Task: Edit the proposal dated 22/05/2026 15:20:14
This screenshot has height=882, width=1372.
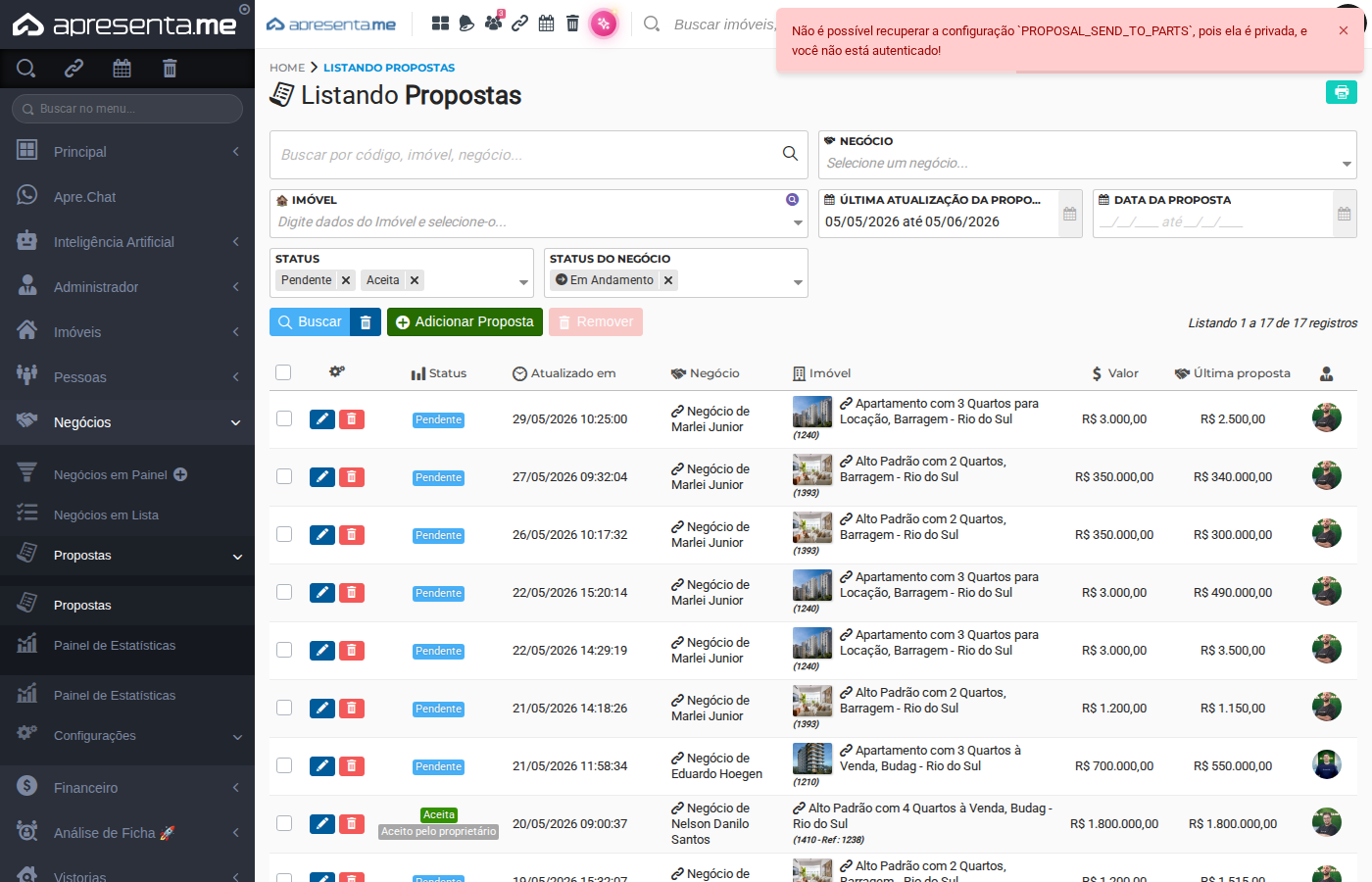Action: [322, 593]
